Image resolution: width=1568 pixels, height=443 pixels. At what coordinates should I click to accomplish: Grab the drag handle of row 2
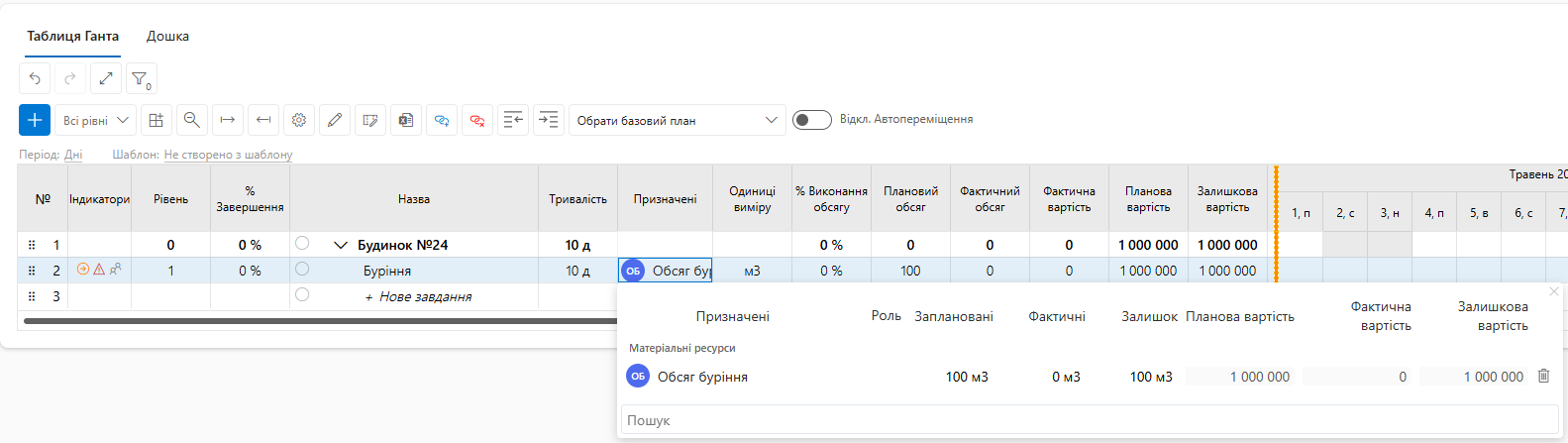pos(32,271)
